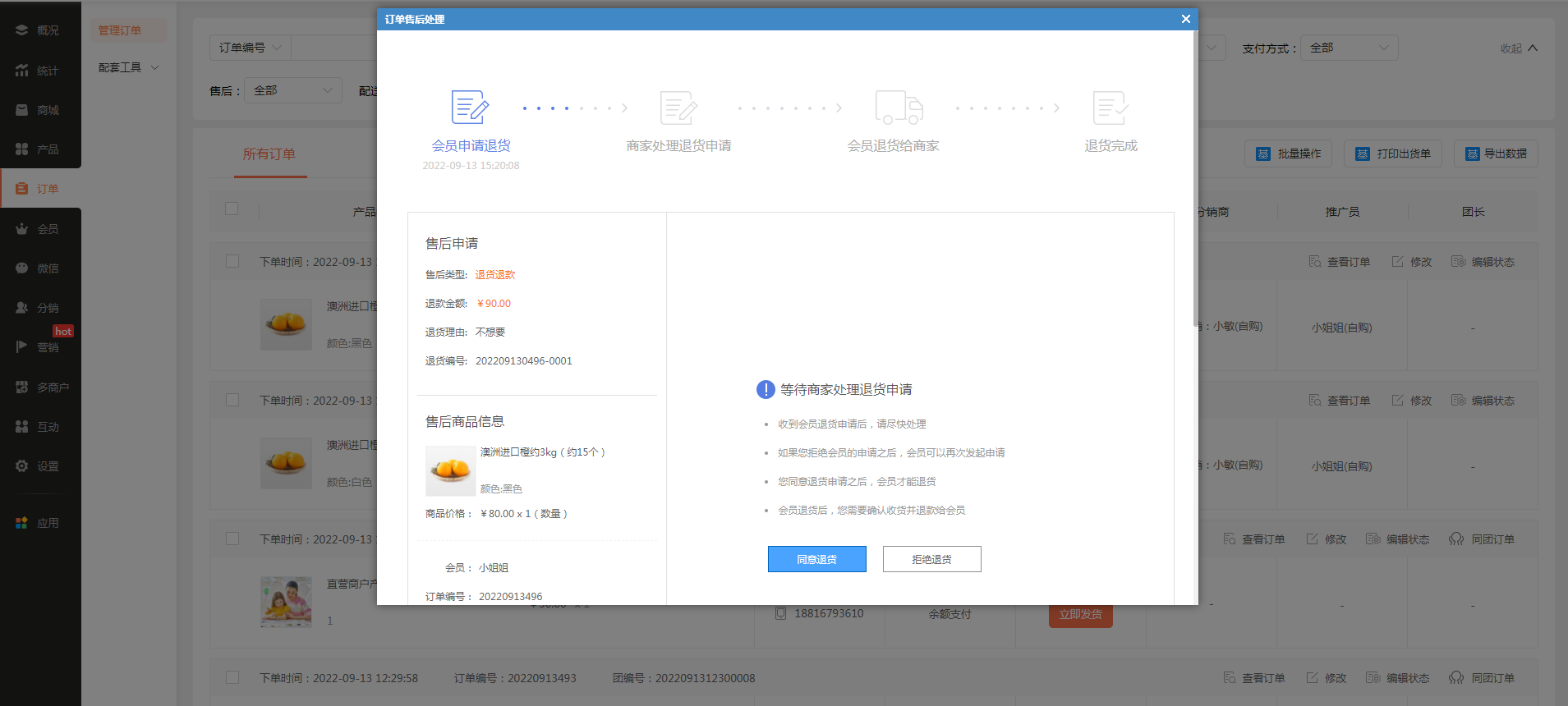Click the 同意退货 button
Image resolution: width=1568 pixels, height=706 pixels.
click(816, 559)
